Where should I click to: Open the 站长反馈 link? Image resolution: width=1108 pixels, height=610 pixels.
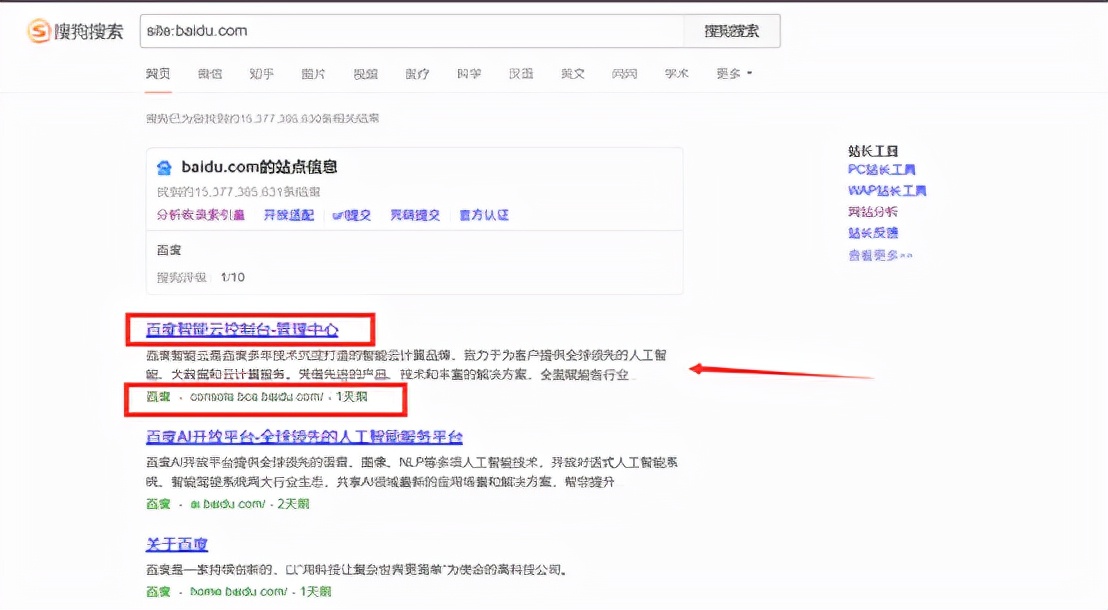tap(873, 233)
